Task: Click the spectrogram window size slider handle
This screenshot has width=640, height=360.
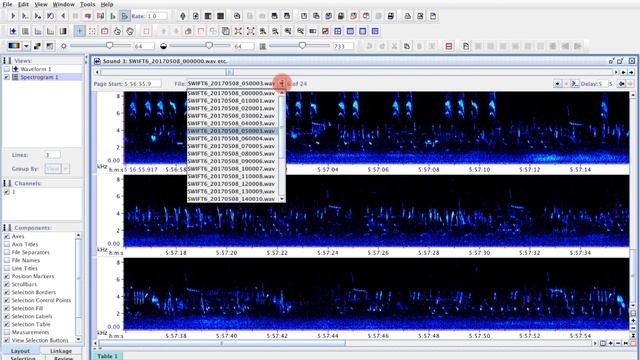Action: click(x=302, y=45)
